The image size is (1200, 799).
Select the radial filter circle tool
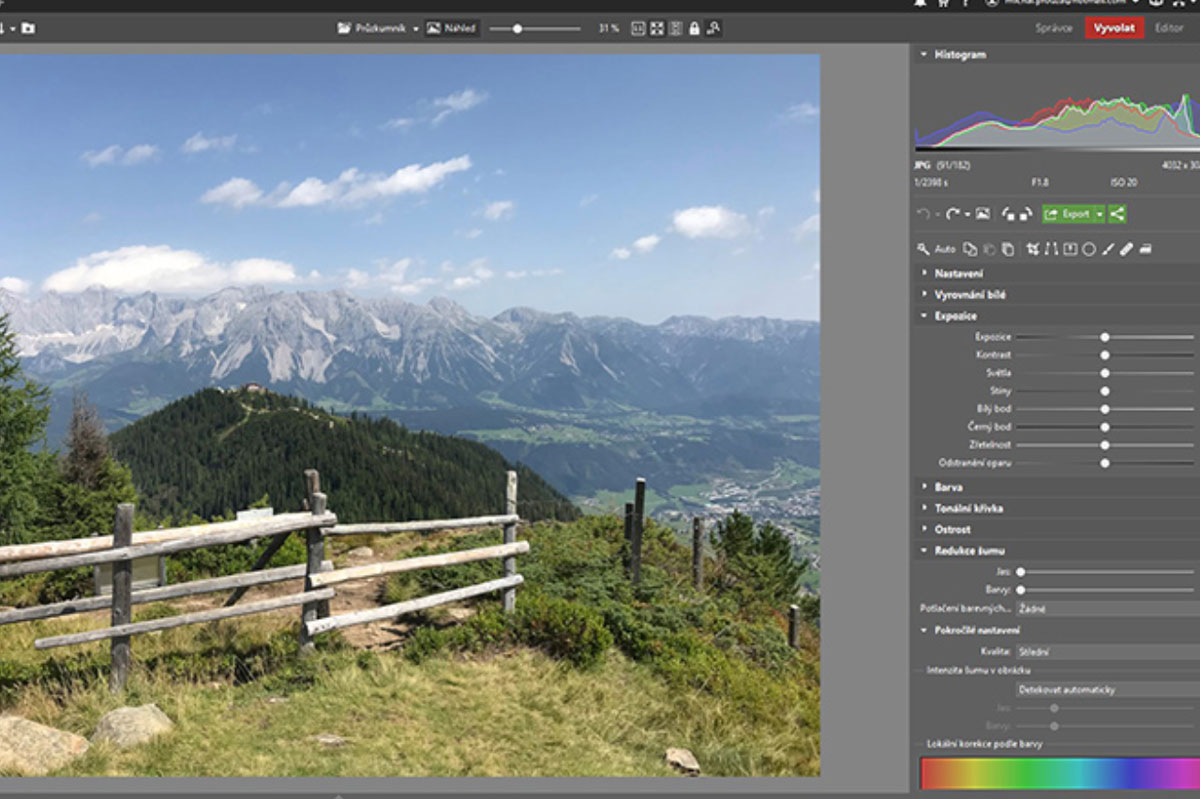point(1089,249)
